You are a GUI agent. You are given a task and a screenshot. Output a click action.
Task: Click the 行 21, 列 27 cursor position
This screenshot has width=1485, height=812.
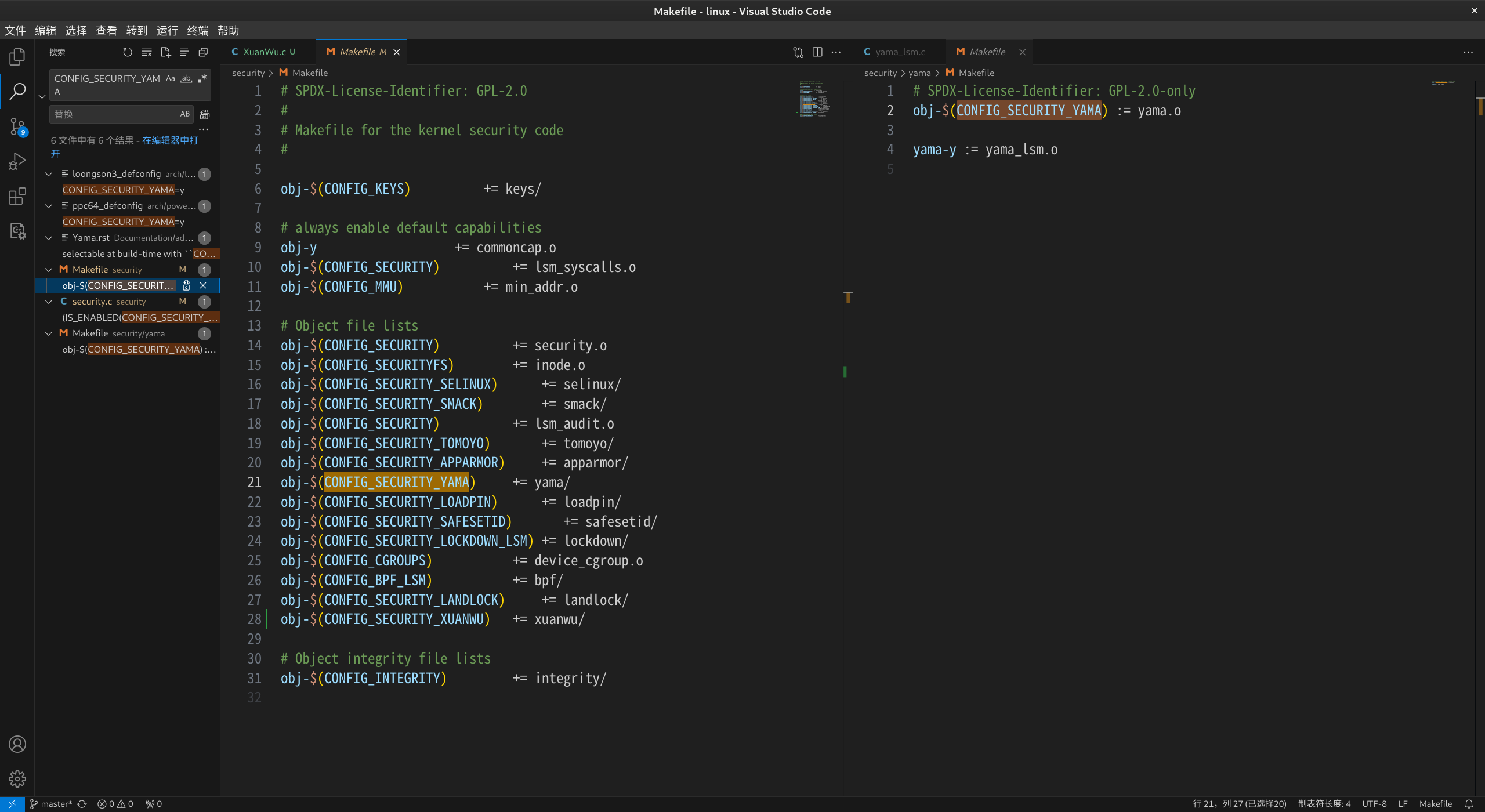coord(1240,804)
